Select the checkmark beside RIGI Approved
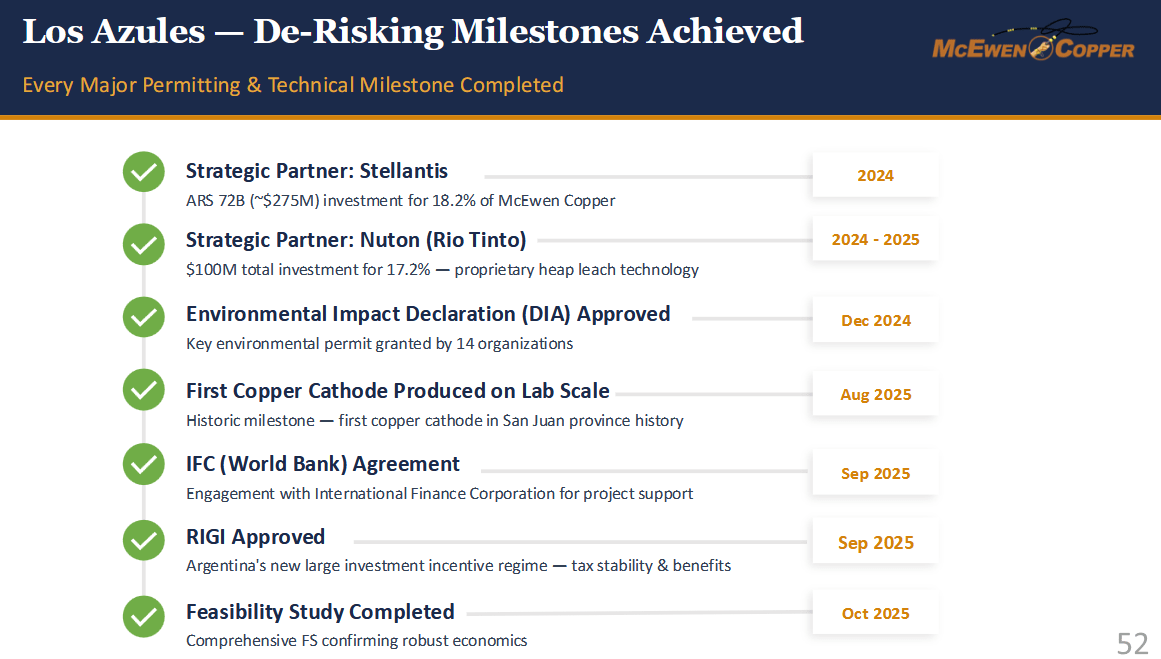 (x=144, y=541)
